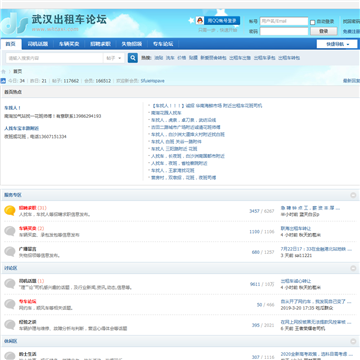Click the blue search magnifier button
360x360 pixels.
(x=133, y=58)
